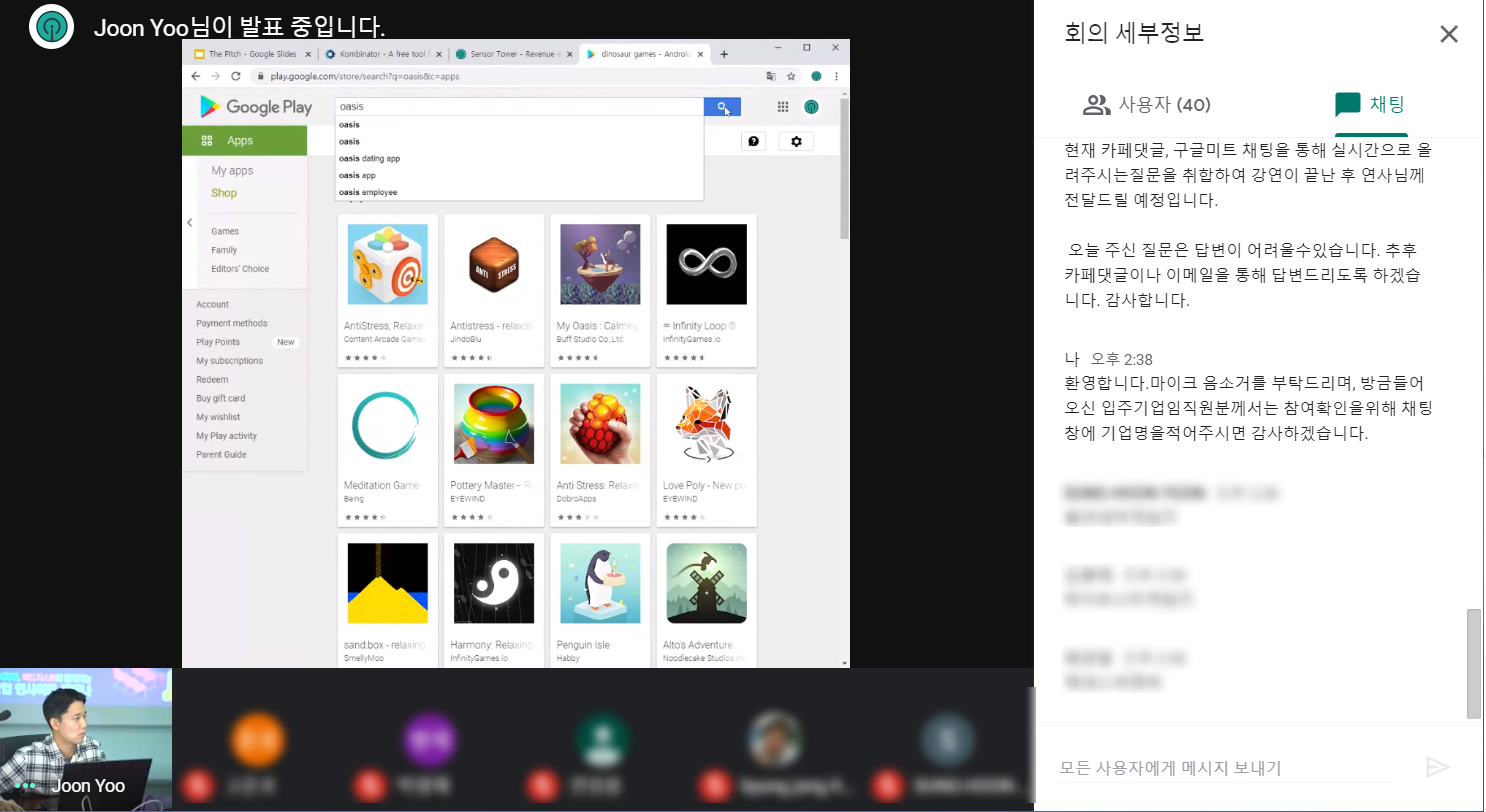The image size is (1486, 812).
Task: Click the browser forward arrow
Action: click(216, 76)
